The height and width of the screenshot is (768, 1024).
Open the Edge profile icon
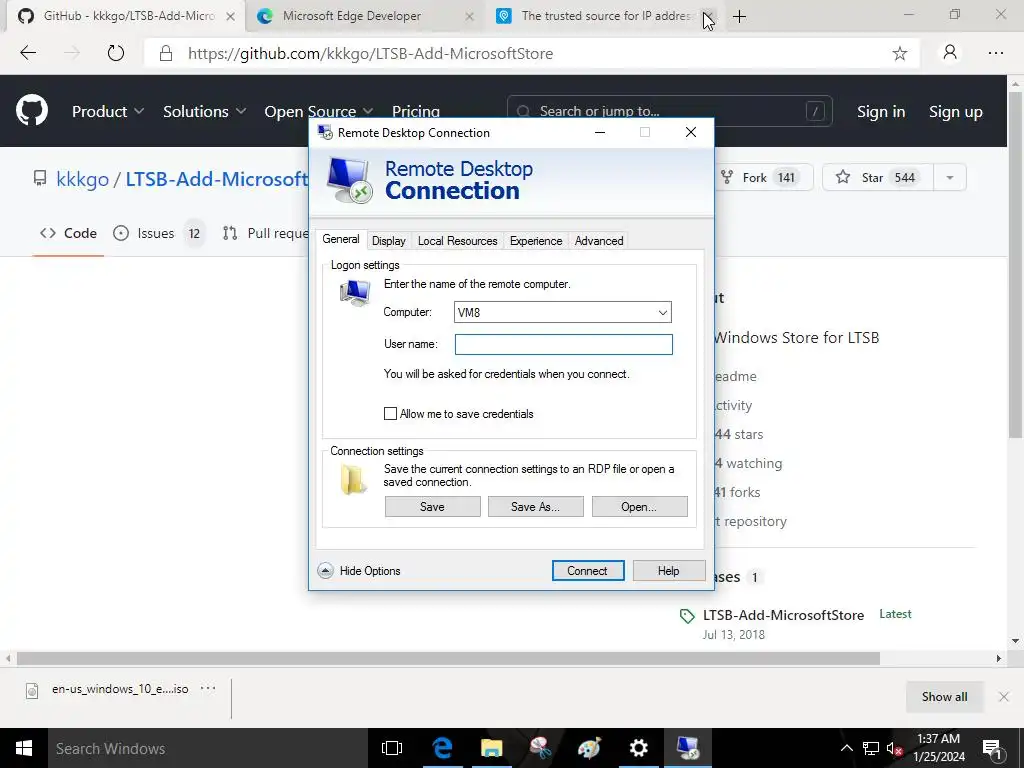950,52
